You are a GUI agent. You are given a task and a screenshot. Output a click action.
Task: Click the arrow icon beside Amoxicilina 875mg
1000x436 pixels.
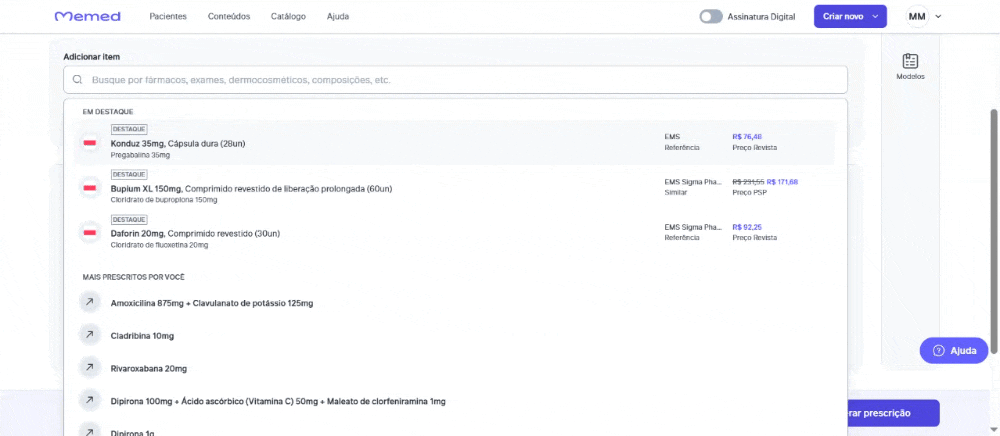pyautogui.click(x=89, y=302)
